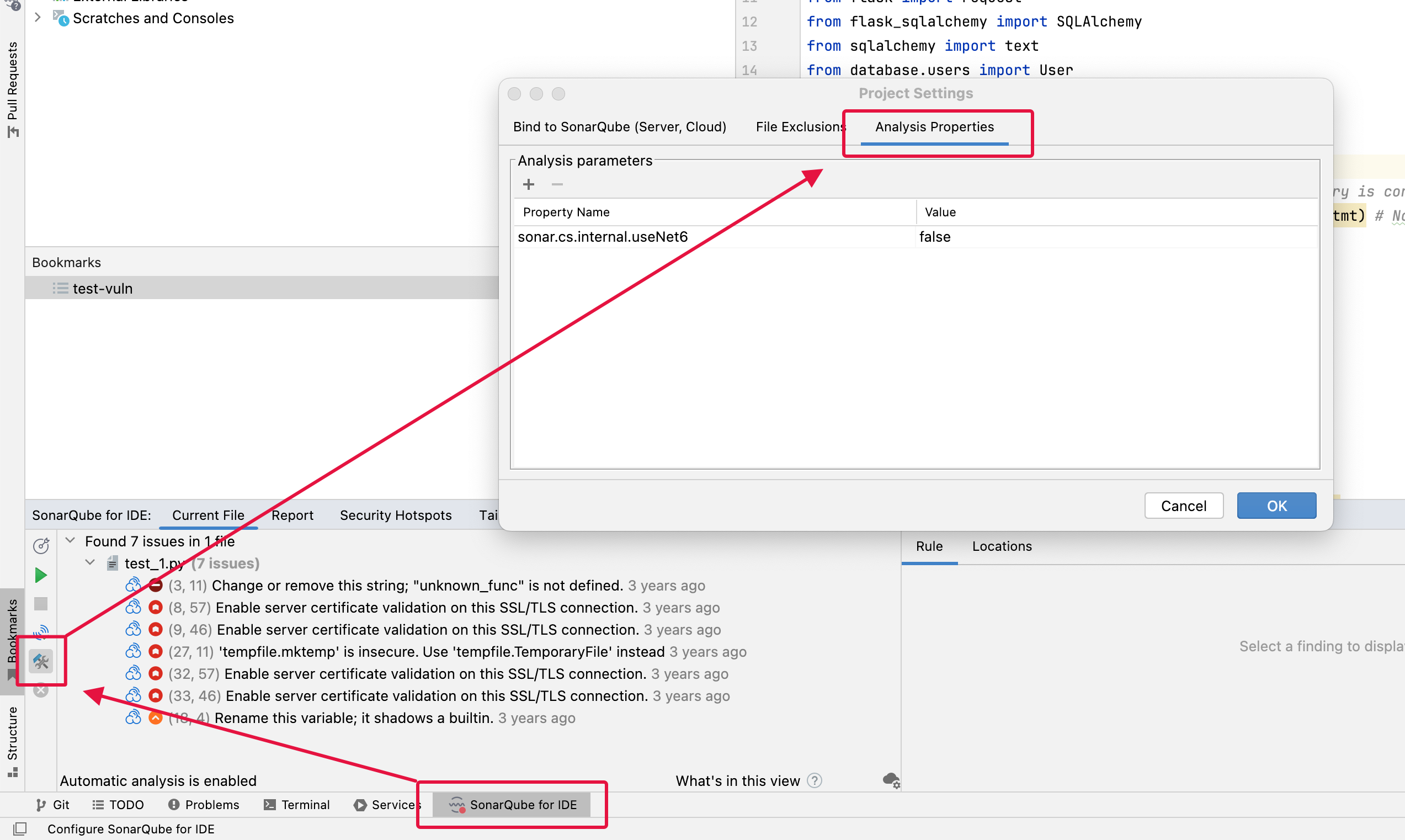Collapse the test_1.py issues node
1405x840 pixels.
(x=90, y=562)
